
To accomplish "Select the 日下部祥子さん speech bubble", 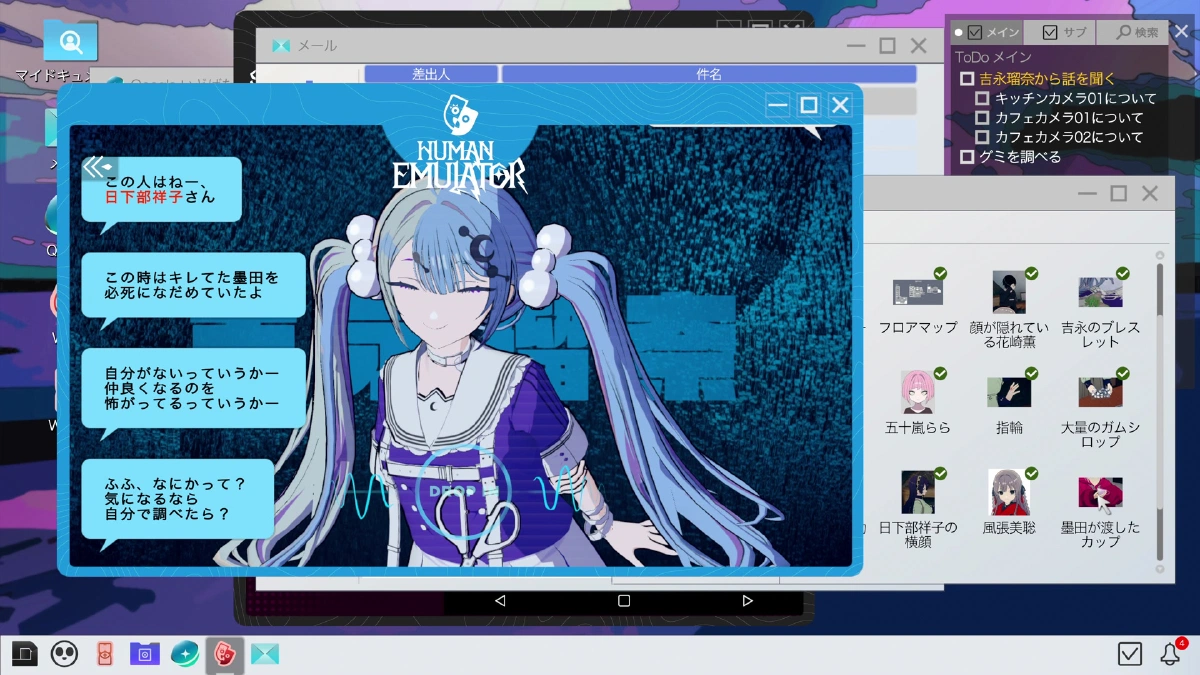I will [161, 190].
